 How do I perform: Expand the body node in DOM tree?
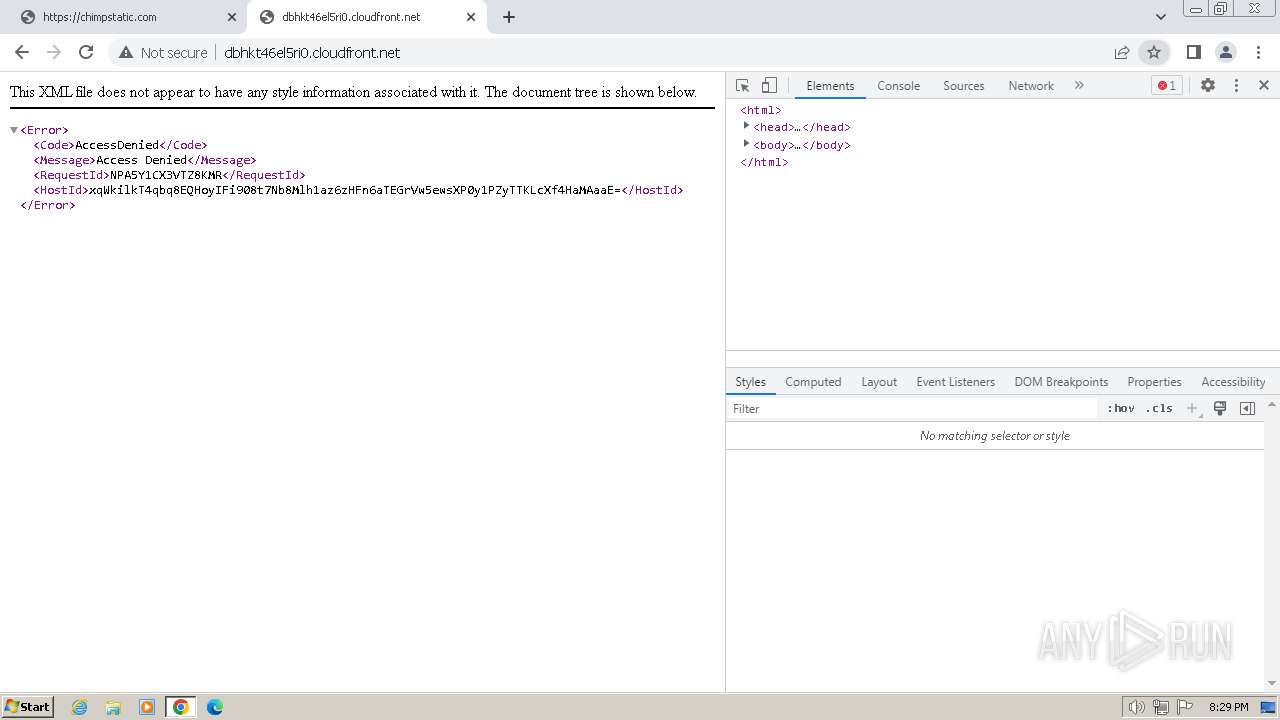tap(746, 144)
